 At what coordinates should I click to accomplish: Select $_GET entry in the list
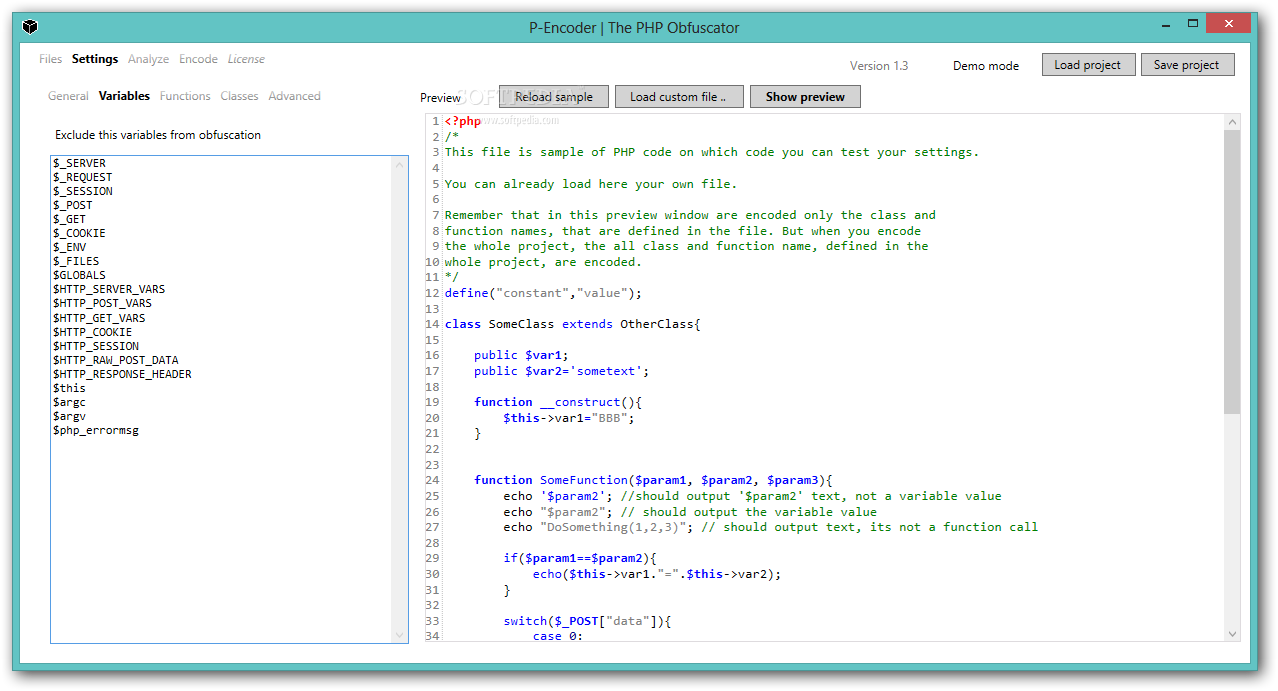coord(70,219)
